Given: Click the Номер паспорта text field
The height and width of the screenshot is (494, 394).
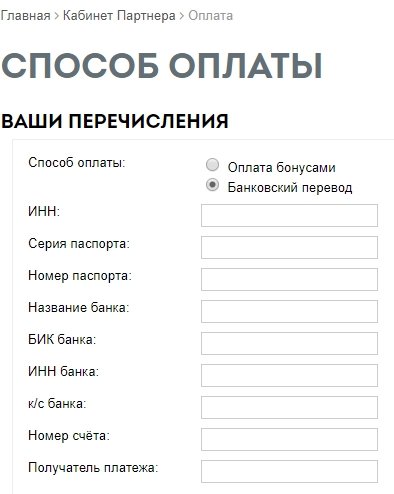Looking at the screenshot, I should click(289, 279).
